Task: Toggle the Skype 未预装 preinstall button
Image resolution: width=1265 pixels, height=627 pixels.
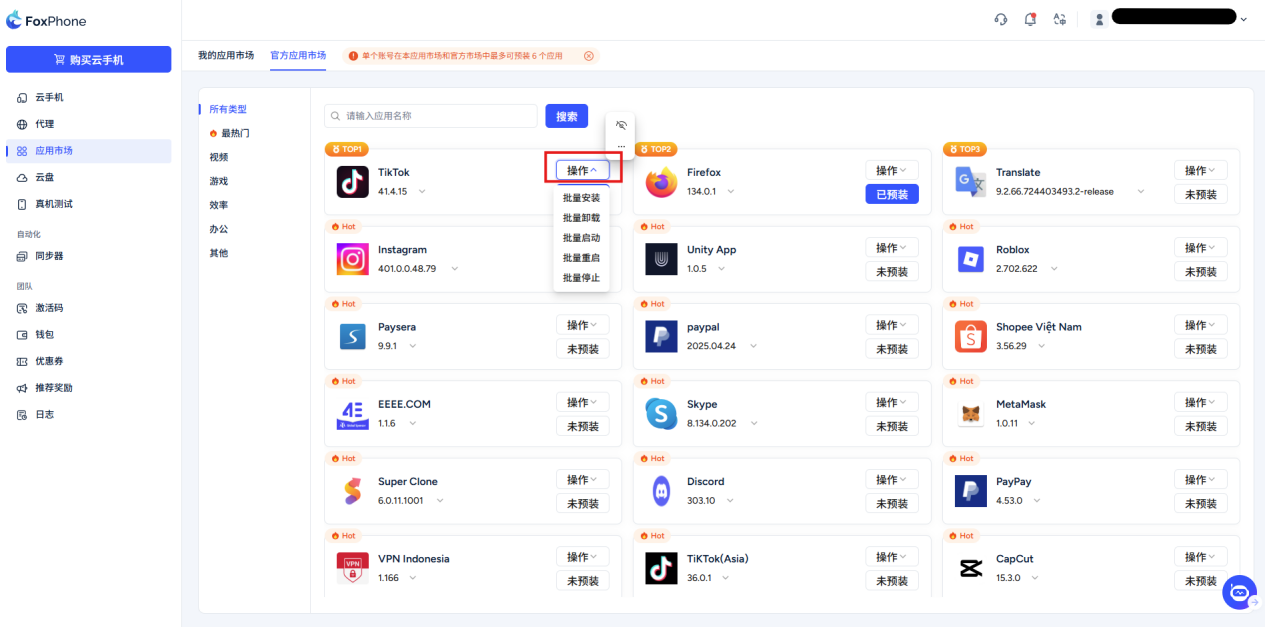Action: (x=891, y=426)
